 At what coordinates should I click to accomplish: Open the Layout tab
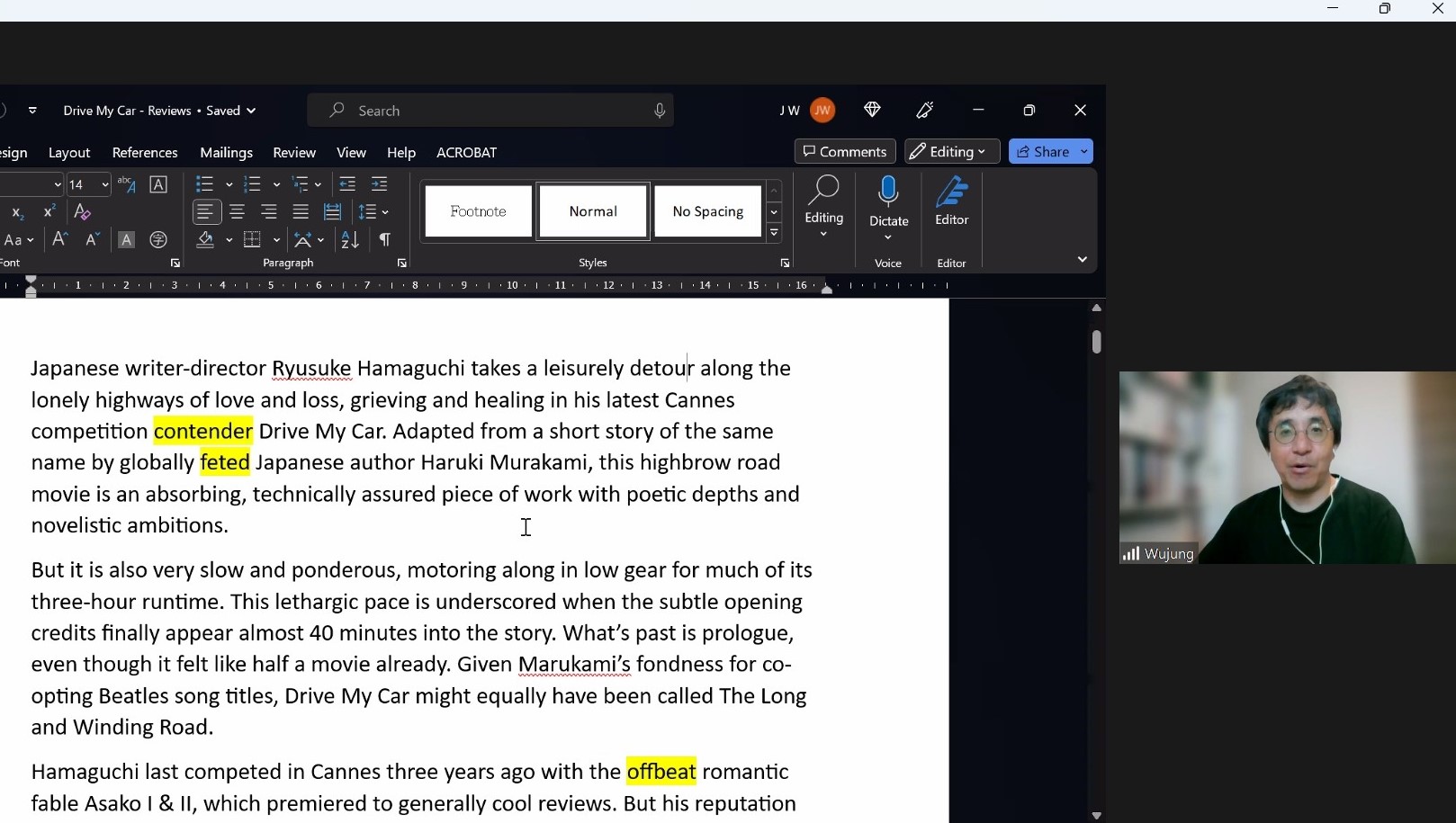pos(69,153)
